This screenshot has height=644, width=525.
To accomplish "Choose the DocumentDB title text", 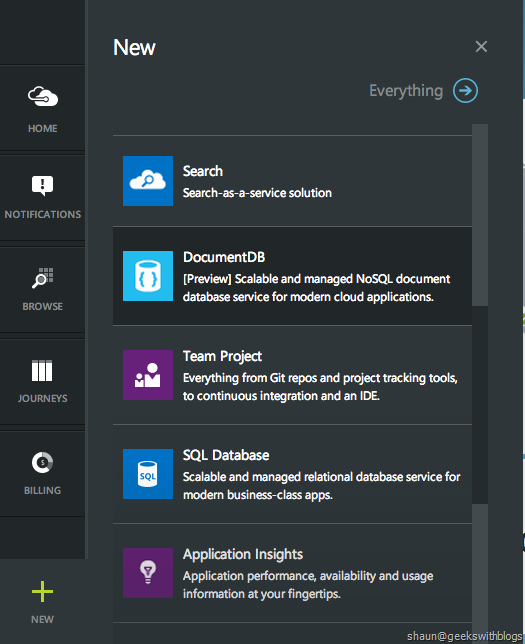I will click(224, 257).
